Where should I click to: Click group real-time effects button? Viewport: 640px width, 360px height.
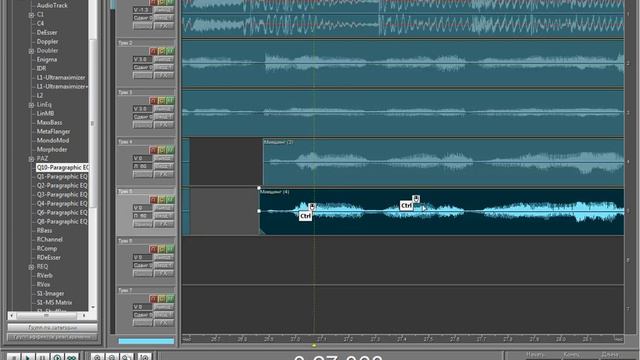tap(52, 337)
